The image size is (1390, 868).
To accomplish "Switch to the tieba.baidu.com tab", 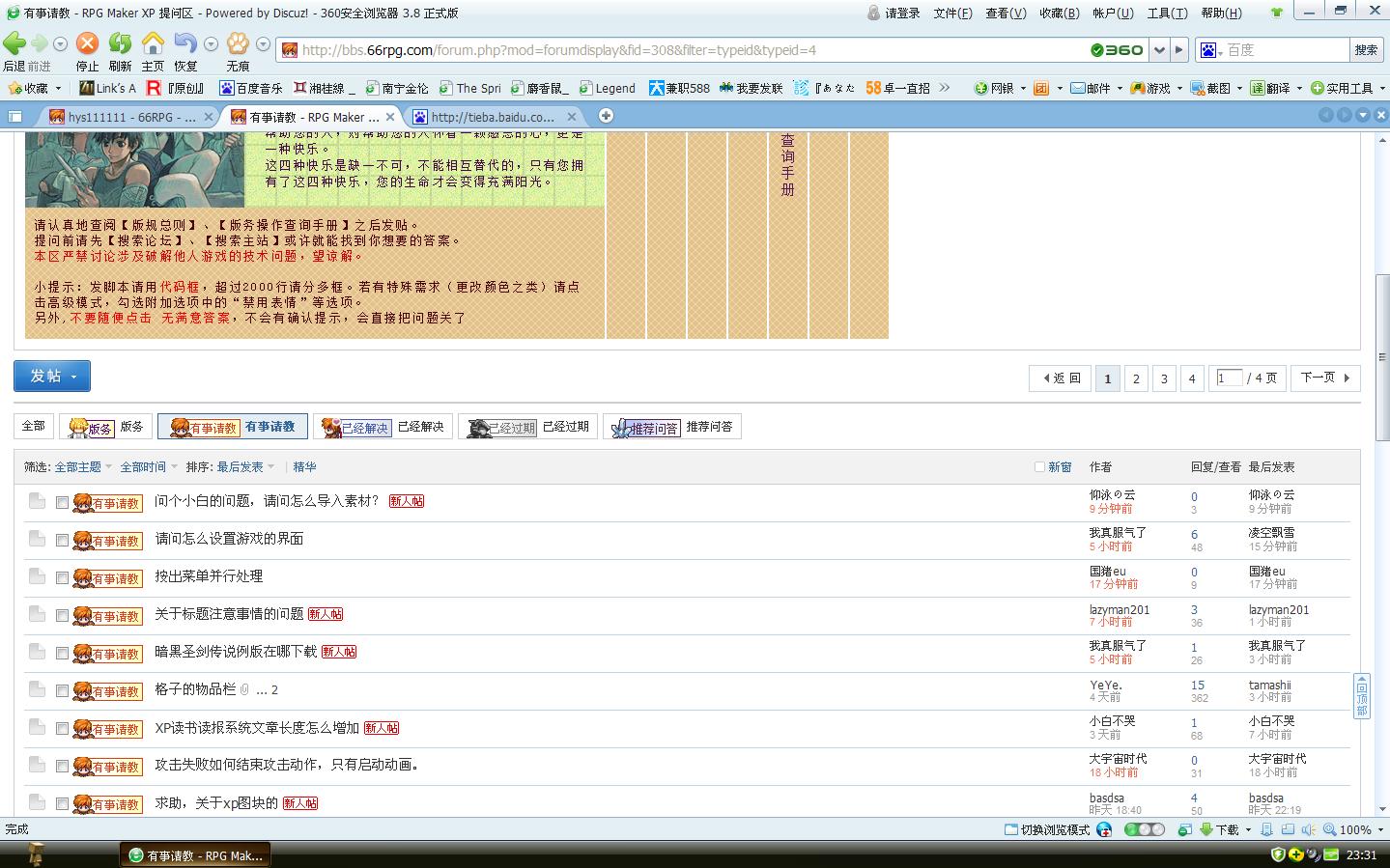I will [x=493, y=117].
